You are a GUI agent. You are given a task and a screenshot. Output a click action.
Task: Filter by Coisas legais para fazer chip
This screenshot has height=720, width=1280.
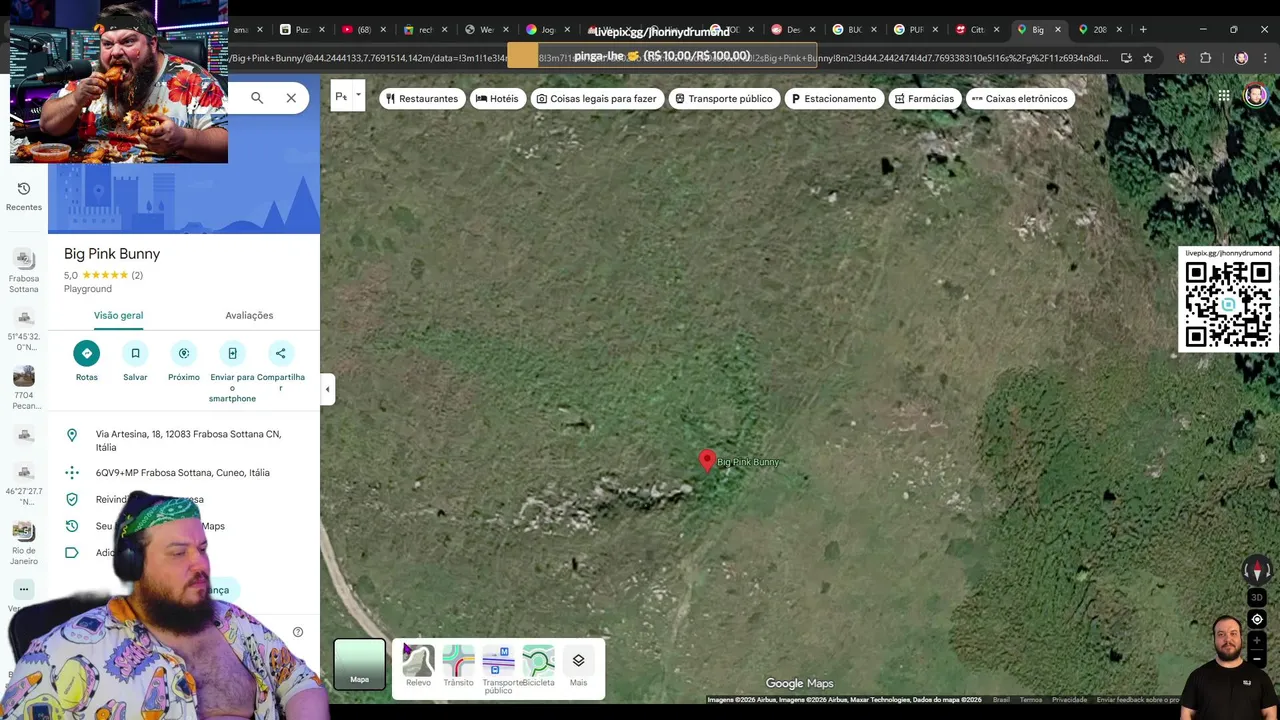[x=596, y=98]
